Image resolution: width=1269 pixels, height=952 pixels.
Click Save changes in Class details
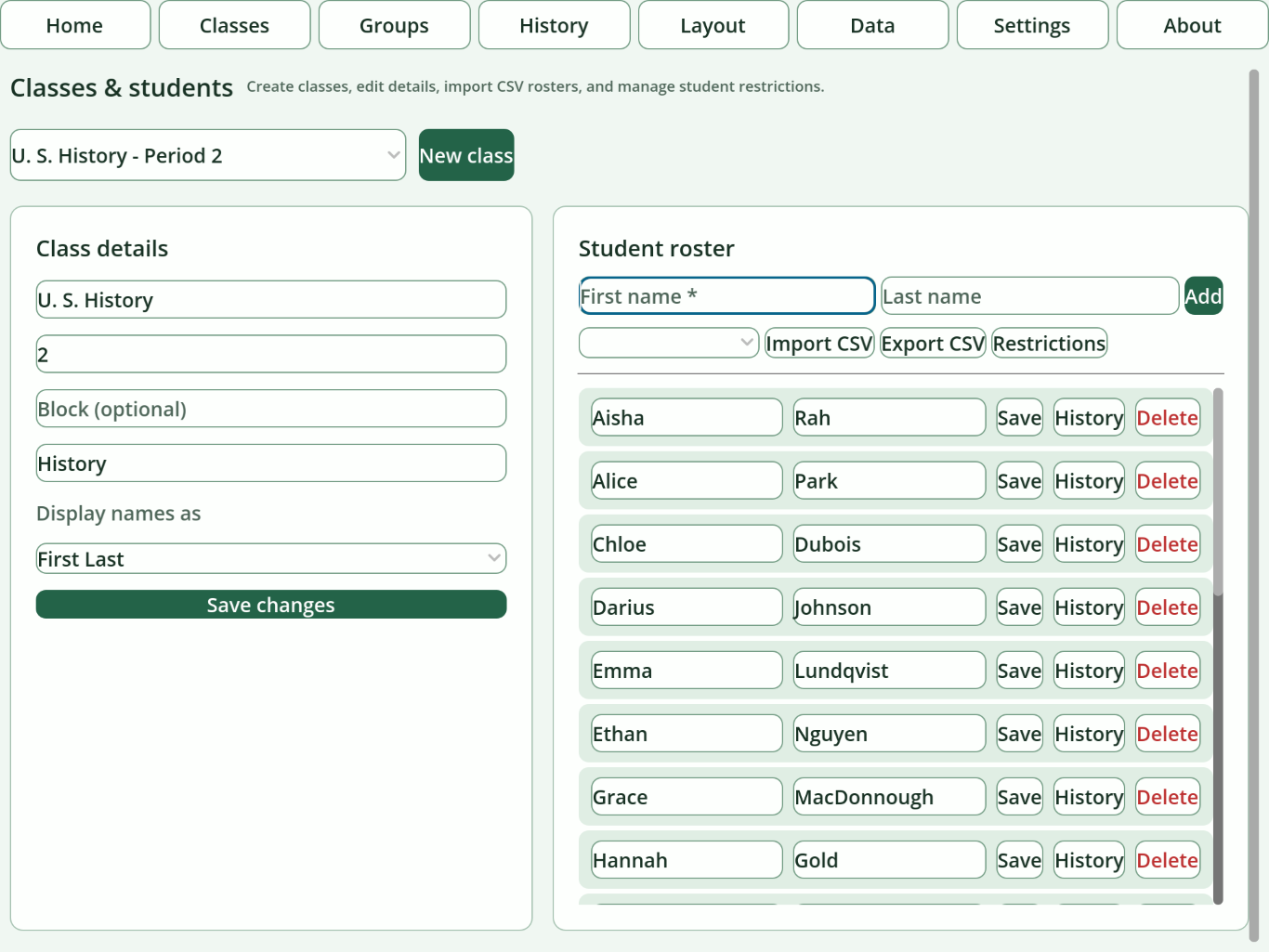pos(271,605)
